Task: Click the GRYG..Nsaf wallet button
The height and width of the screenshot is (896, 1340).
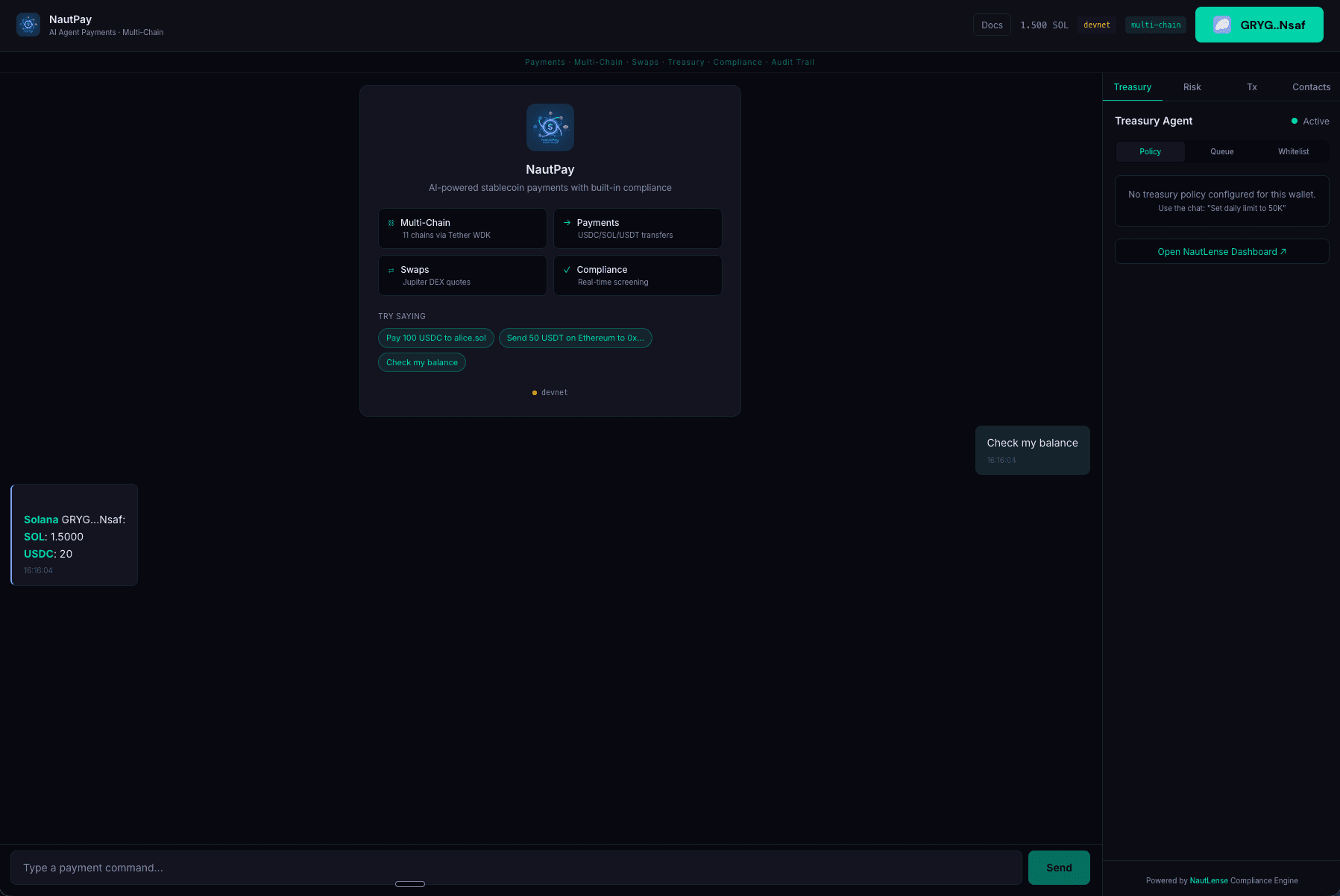Action: (x=1259, y=25)
